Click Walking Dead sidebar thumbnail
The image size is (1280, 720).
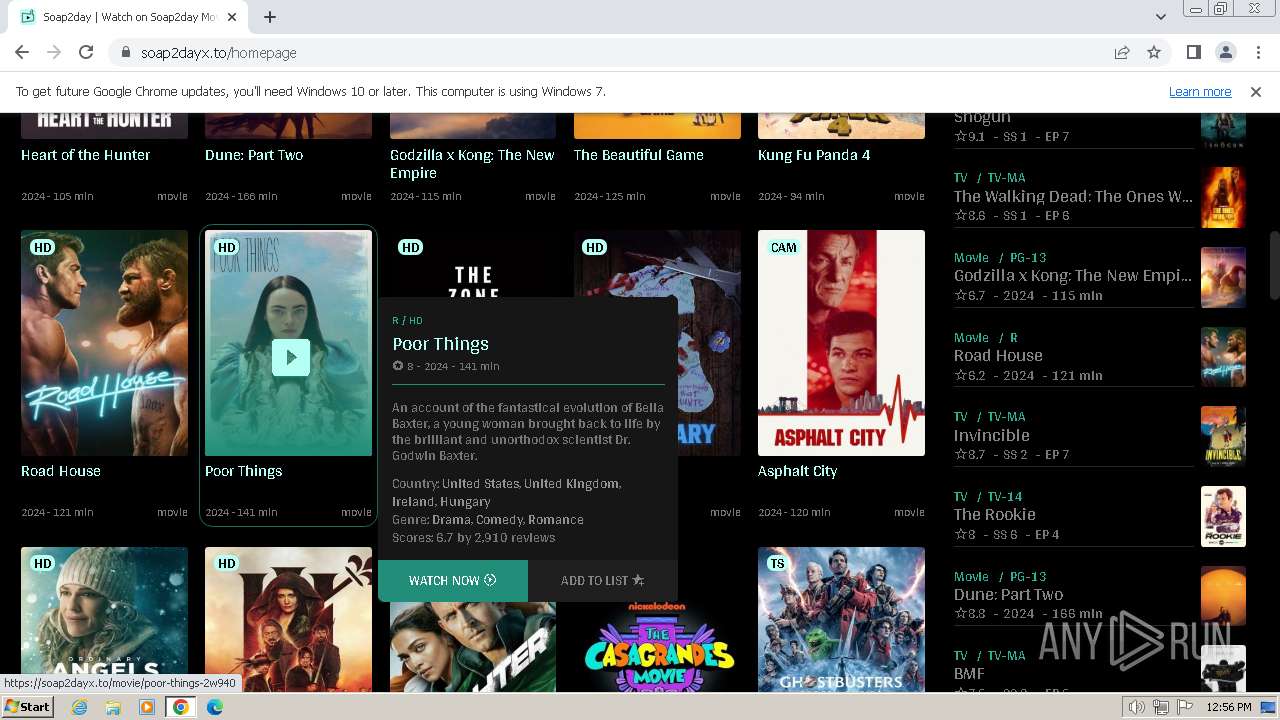[x=1223, y=198]
